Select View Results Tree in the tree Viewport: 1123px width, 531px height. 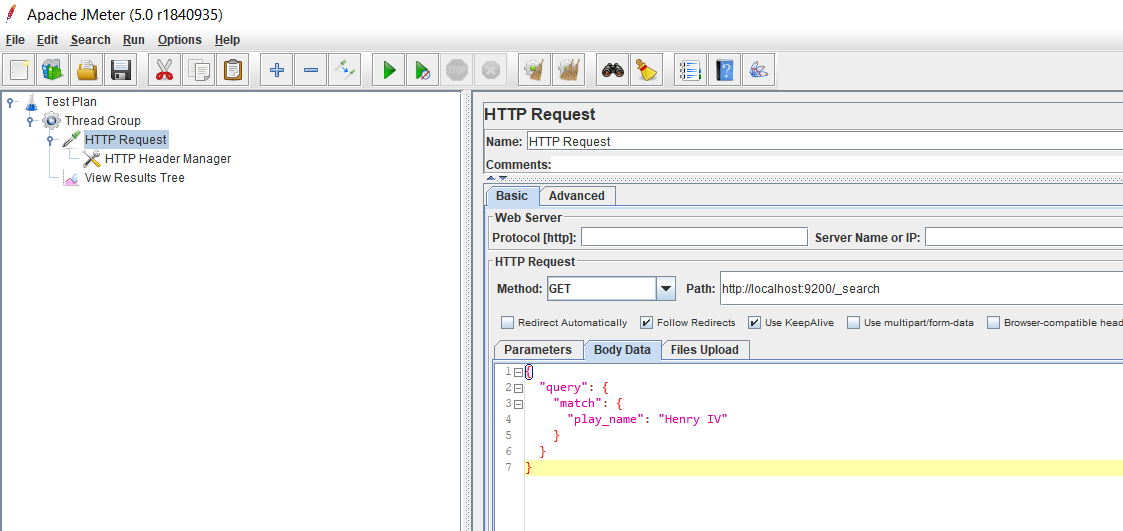pyautogui.click(x=135, y=178)
